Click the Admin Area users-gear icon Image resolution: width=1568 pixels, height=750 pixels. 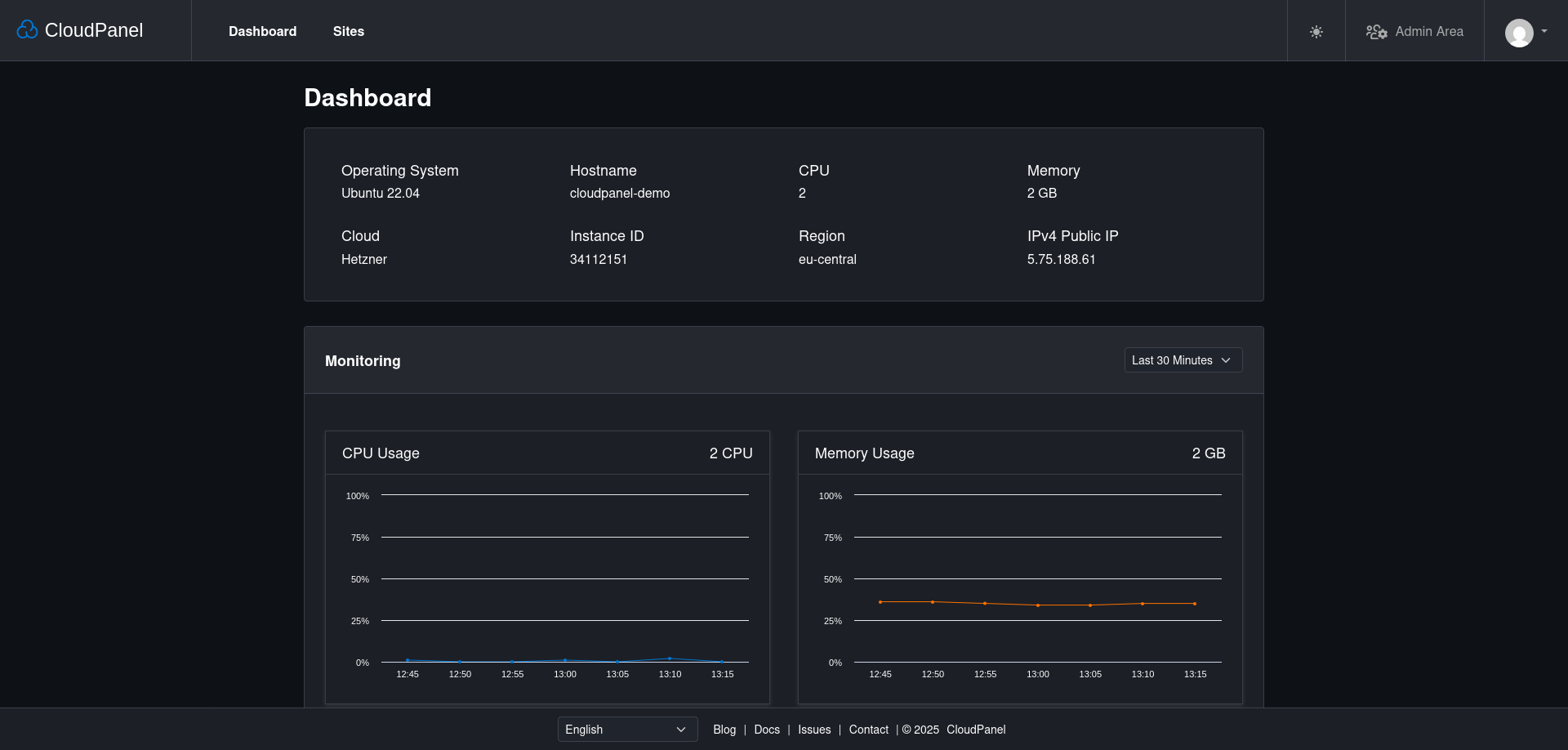pyautogui.click(x=1376, y=32)
